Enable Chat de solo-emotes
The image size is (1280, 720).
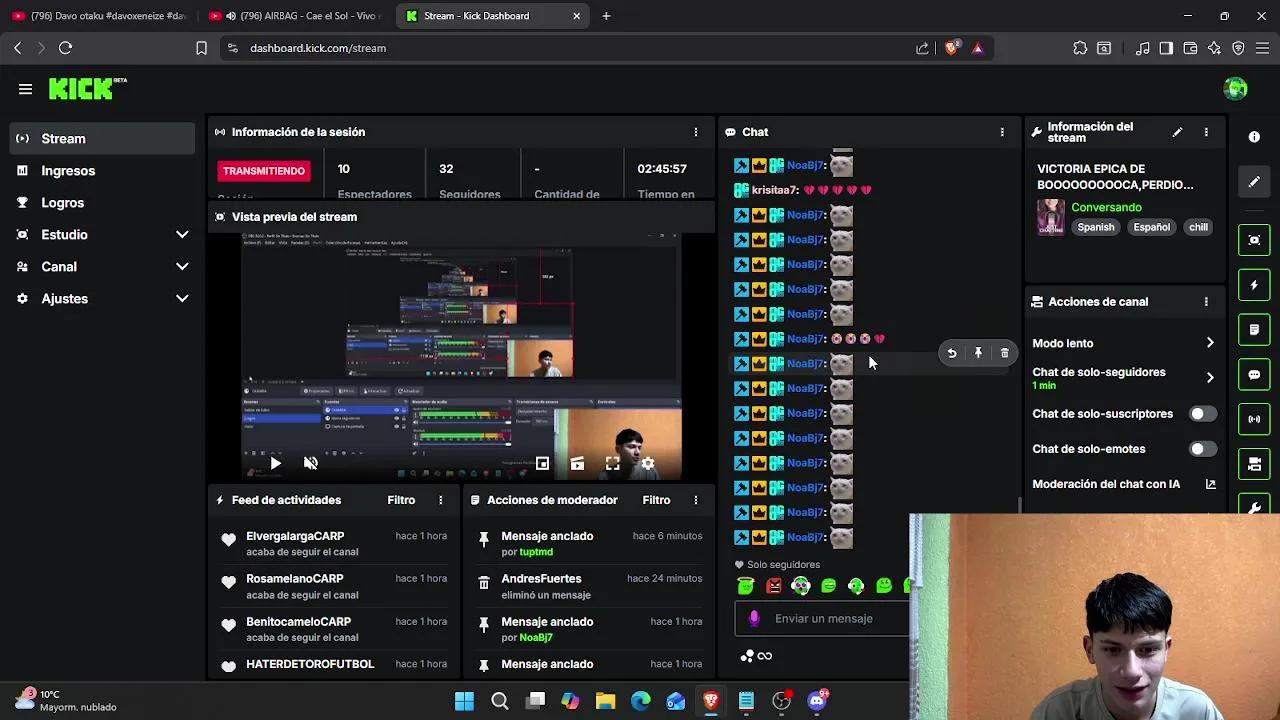[x=1203, y=448]
